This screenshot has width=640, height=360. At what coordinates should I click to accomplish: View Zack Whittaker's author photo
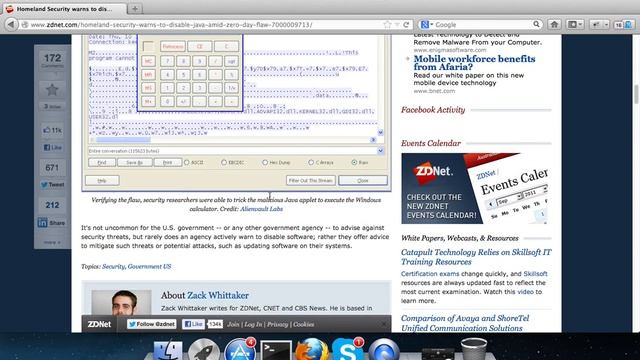point(122,302)
